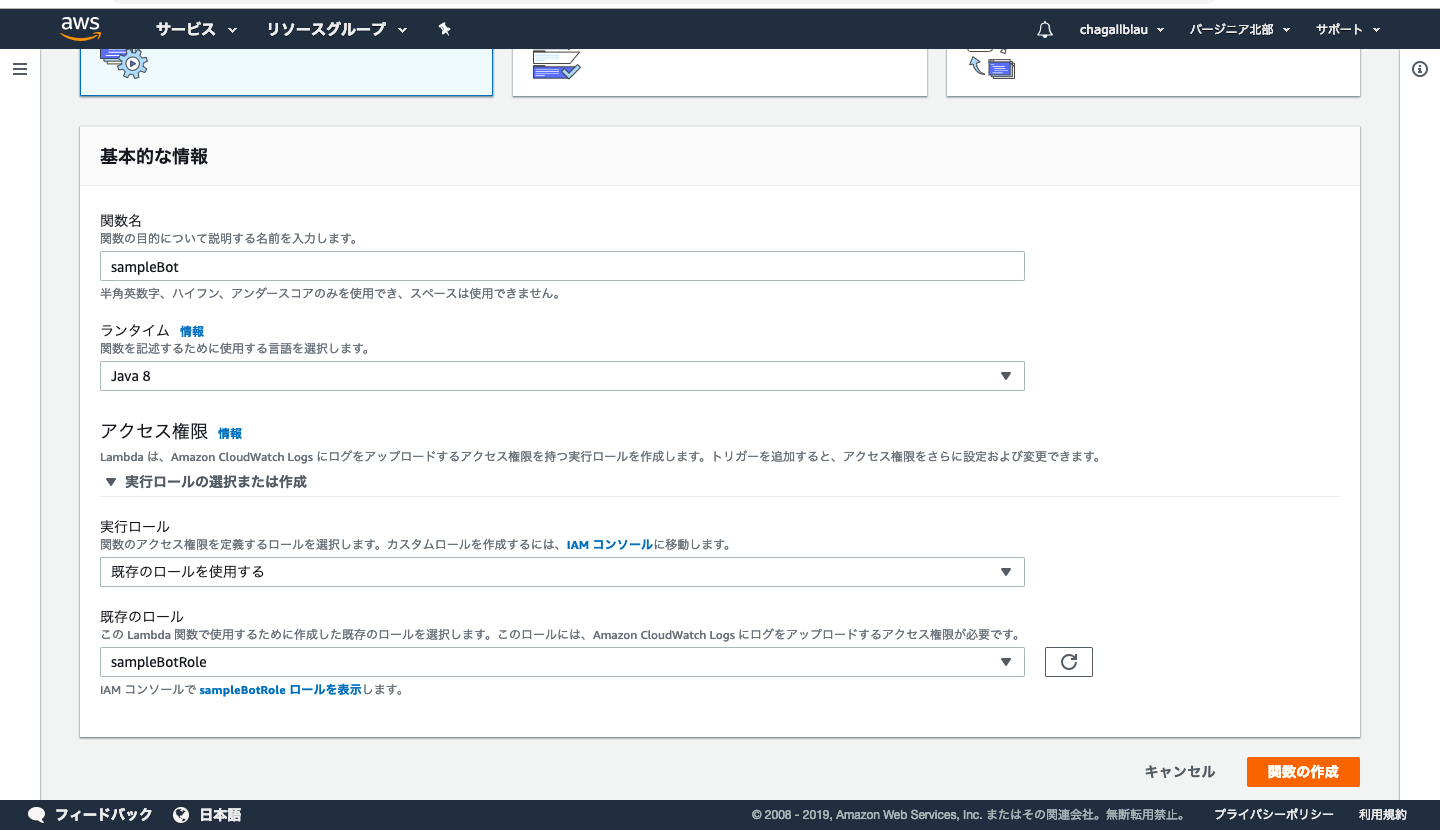Select the blueprint card with checkmark icon
This screenshot has height=830, width=1440.
click(x=720, y=72)
